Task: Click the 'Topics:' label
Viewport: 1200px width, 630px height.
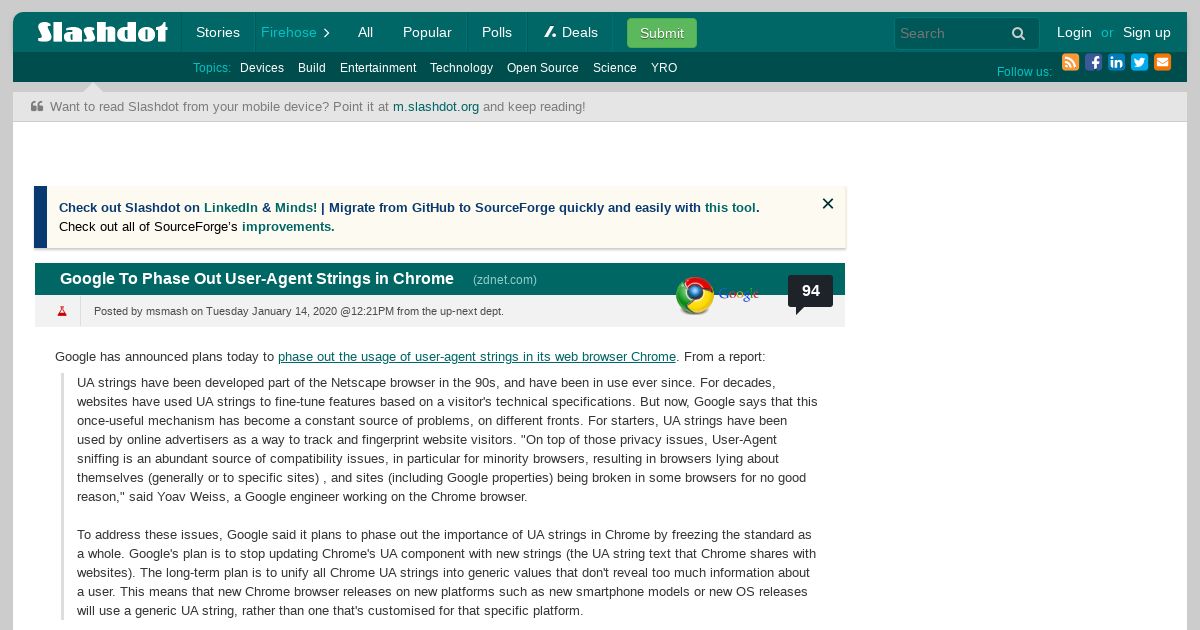Action: 212,68
